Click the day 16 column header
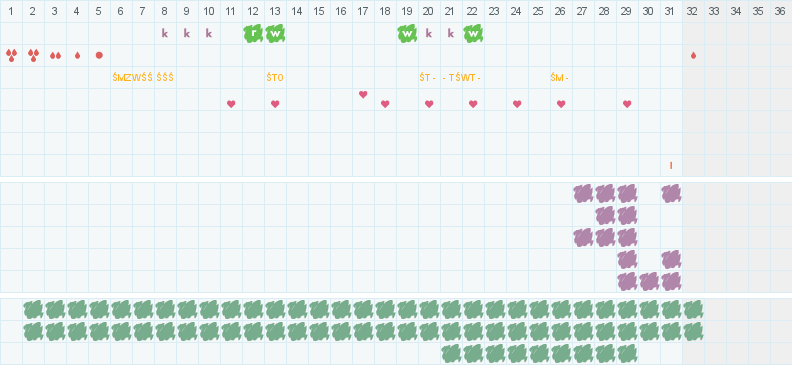The image size is (792, 365). [x=341, y=11]
